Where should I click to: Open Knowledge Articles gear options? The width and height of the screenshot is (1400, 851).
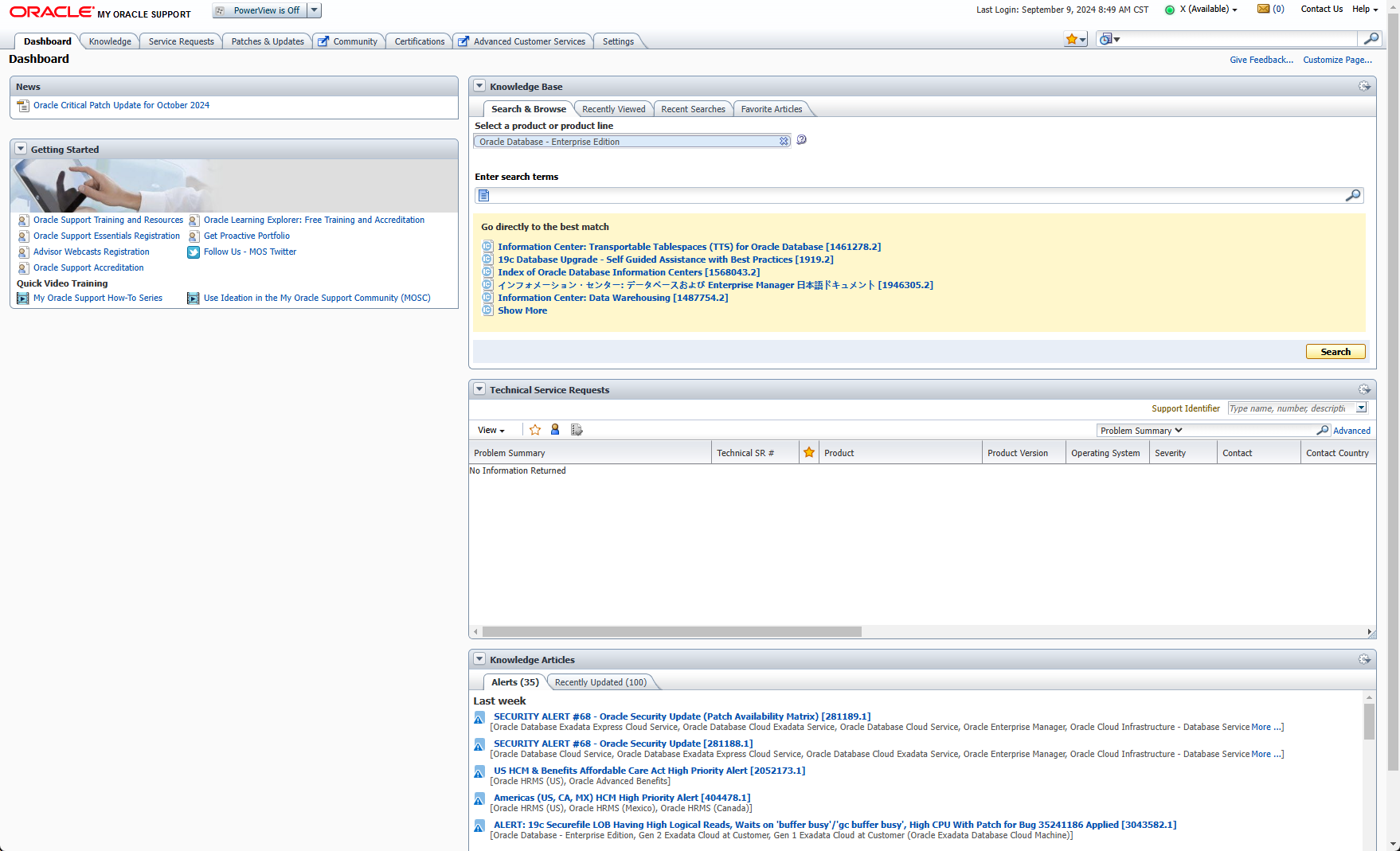point(1364,659)
